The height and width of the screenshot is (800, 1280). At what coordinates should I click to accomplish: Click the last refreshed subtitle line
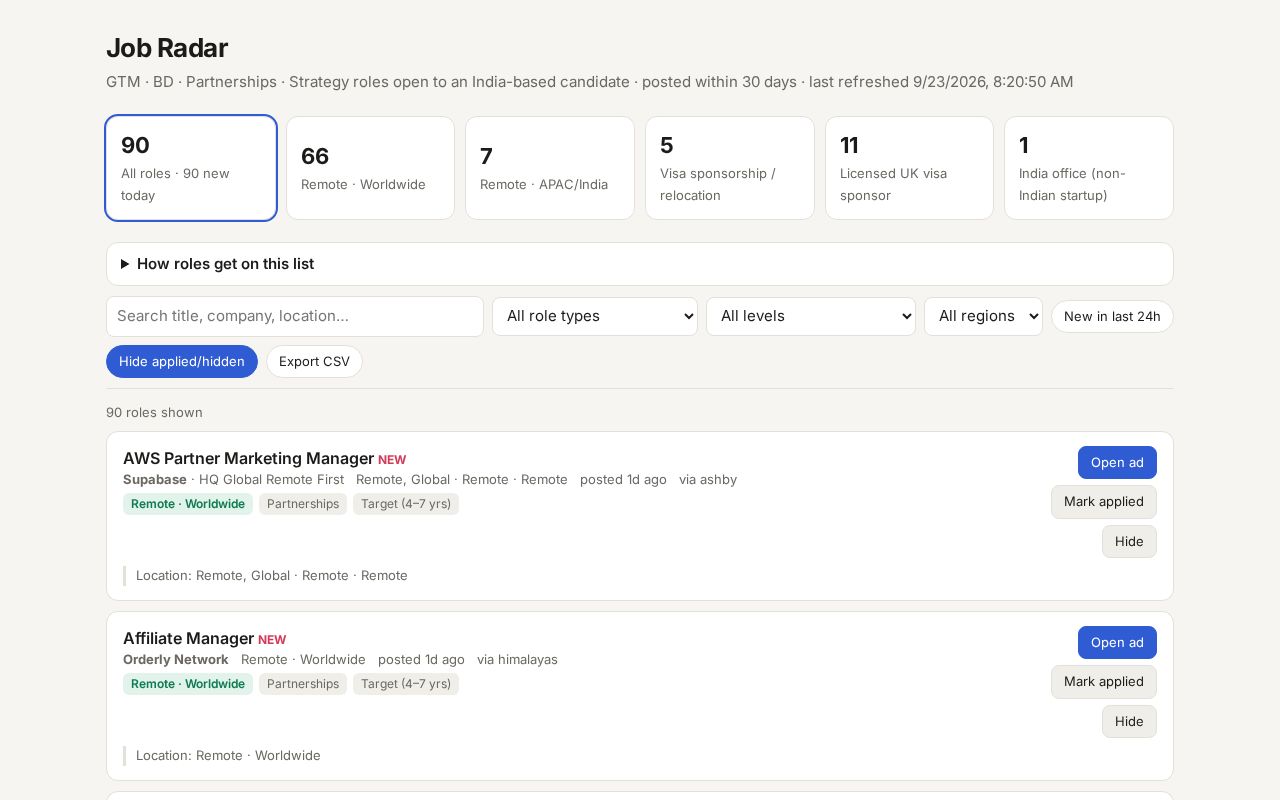point(590,82)
